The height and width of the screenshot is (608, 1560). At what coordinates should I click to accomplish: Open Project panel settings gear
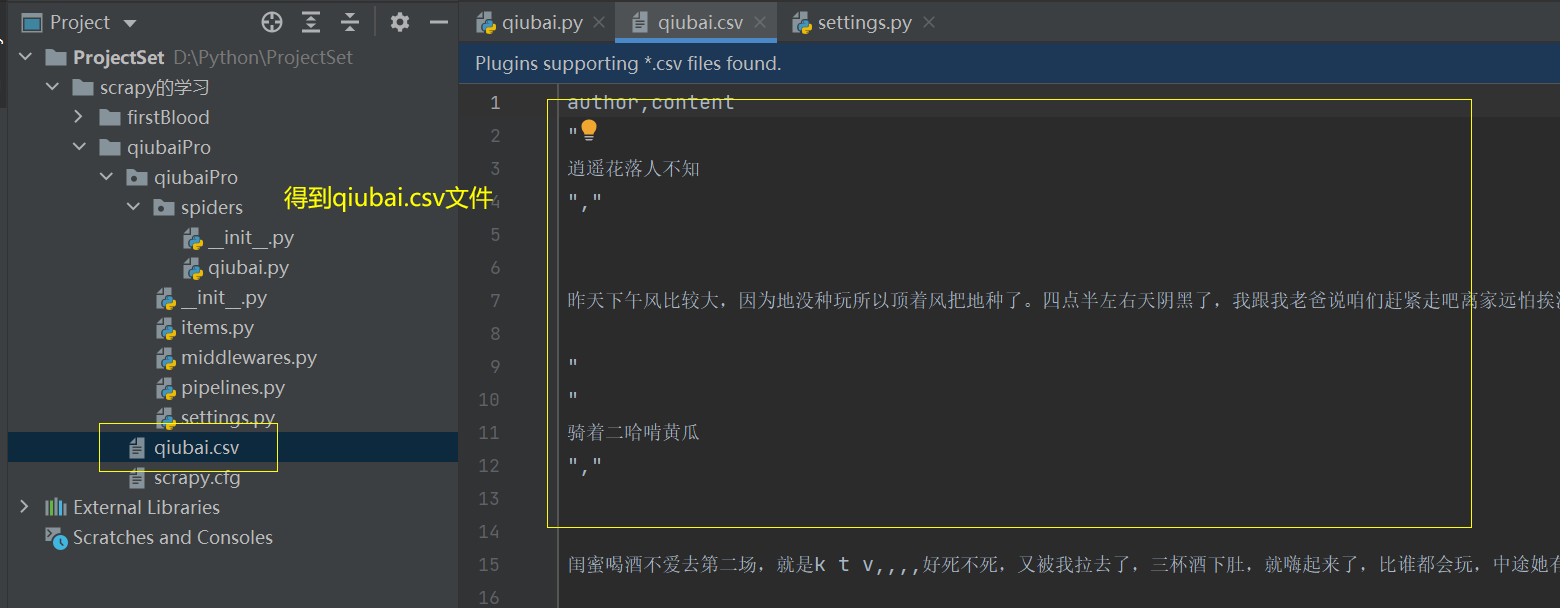[400, 22]
